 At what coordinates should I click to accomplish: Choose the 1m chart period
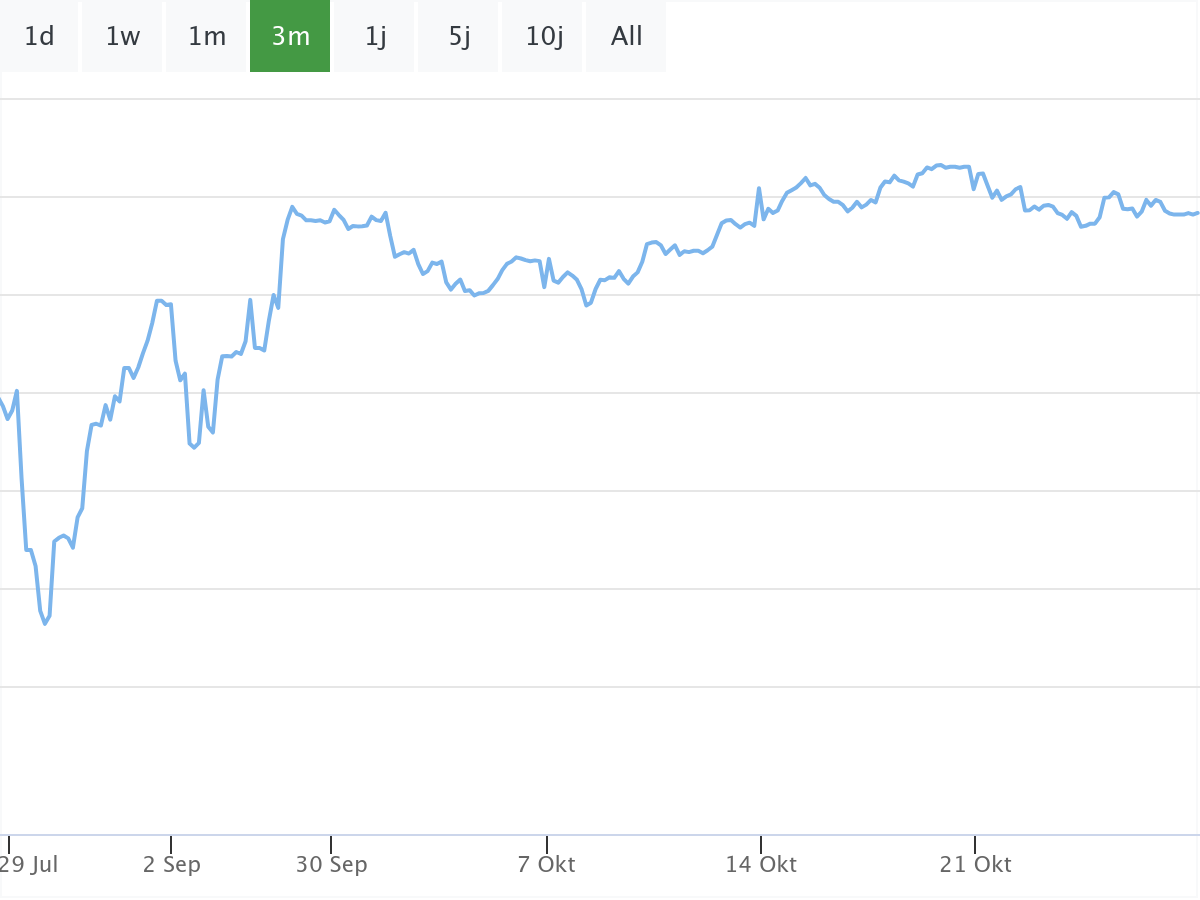[207, 37]
